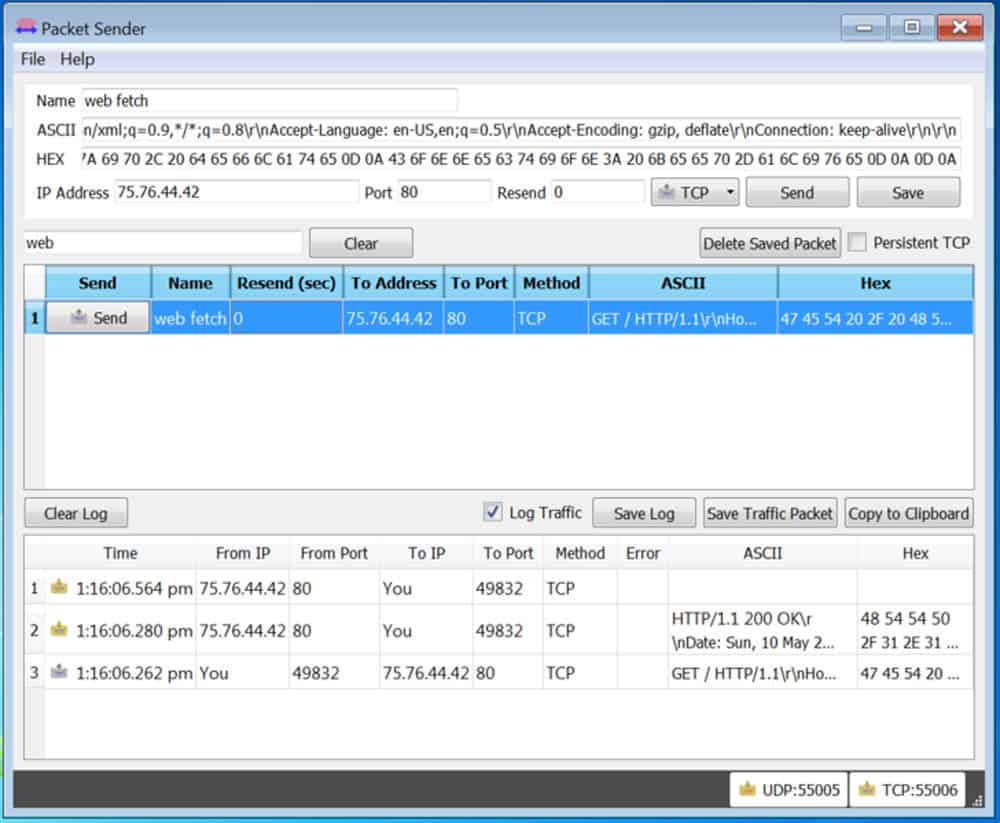Click Delete Saved Packet button

click(x=770, y=244)
